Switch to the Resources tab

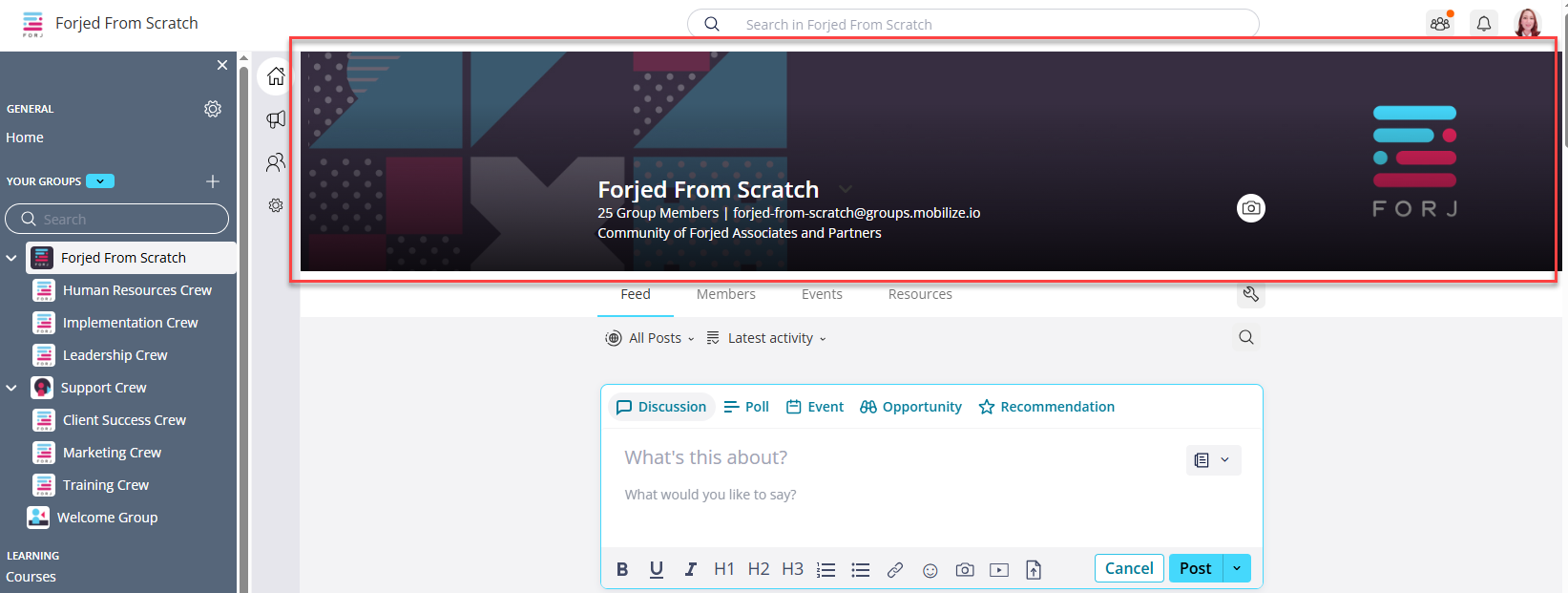click(x=920, y=294)
